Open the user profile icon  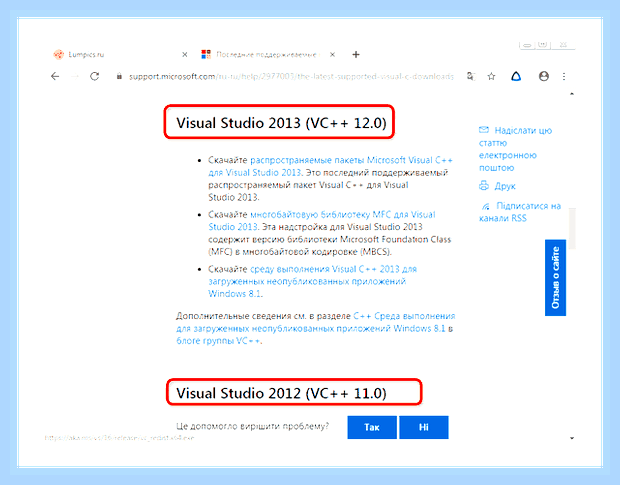pyautogui.click(x=544, y=76)
